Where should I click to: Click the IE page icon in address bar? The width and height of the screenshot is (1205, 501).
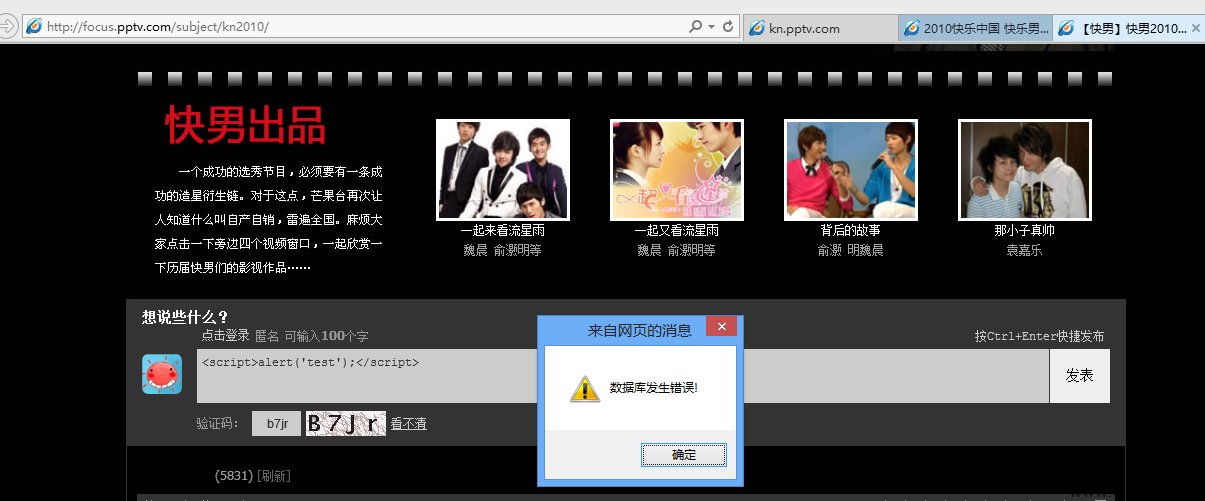coord(34,27)
